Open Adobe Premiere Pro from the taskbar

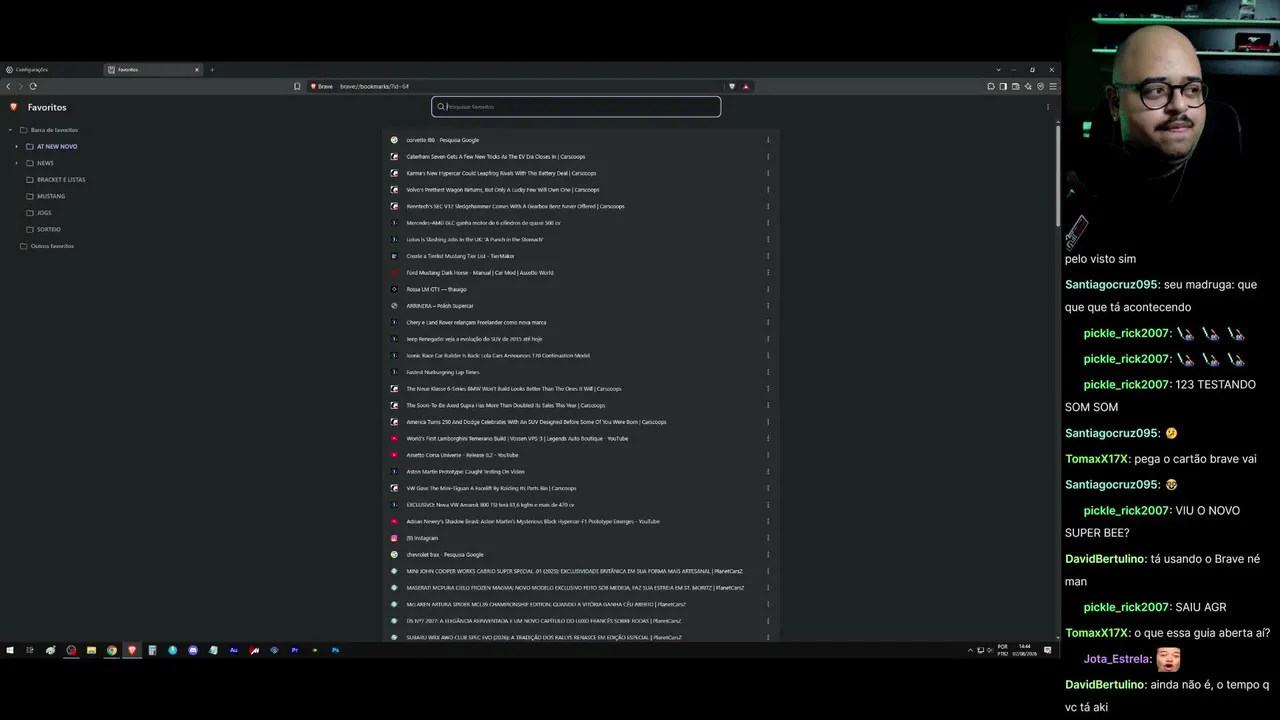[295, 650]
